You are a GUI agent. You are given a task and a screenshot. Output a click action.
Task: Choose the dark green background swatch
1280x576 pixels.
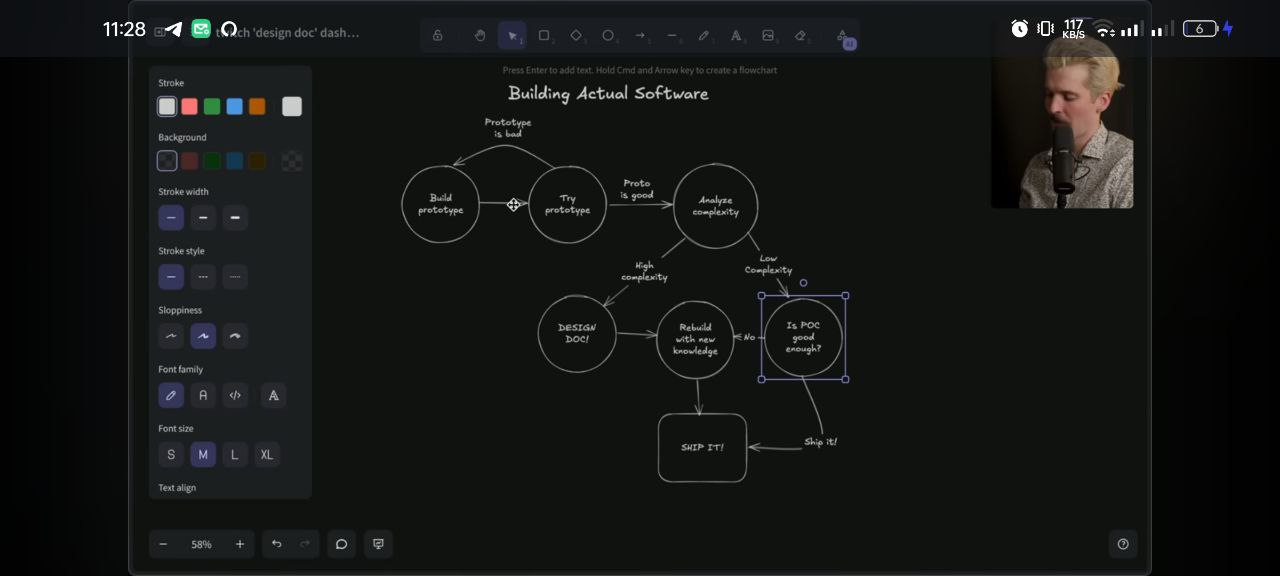coord(212,160)
